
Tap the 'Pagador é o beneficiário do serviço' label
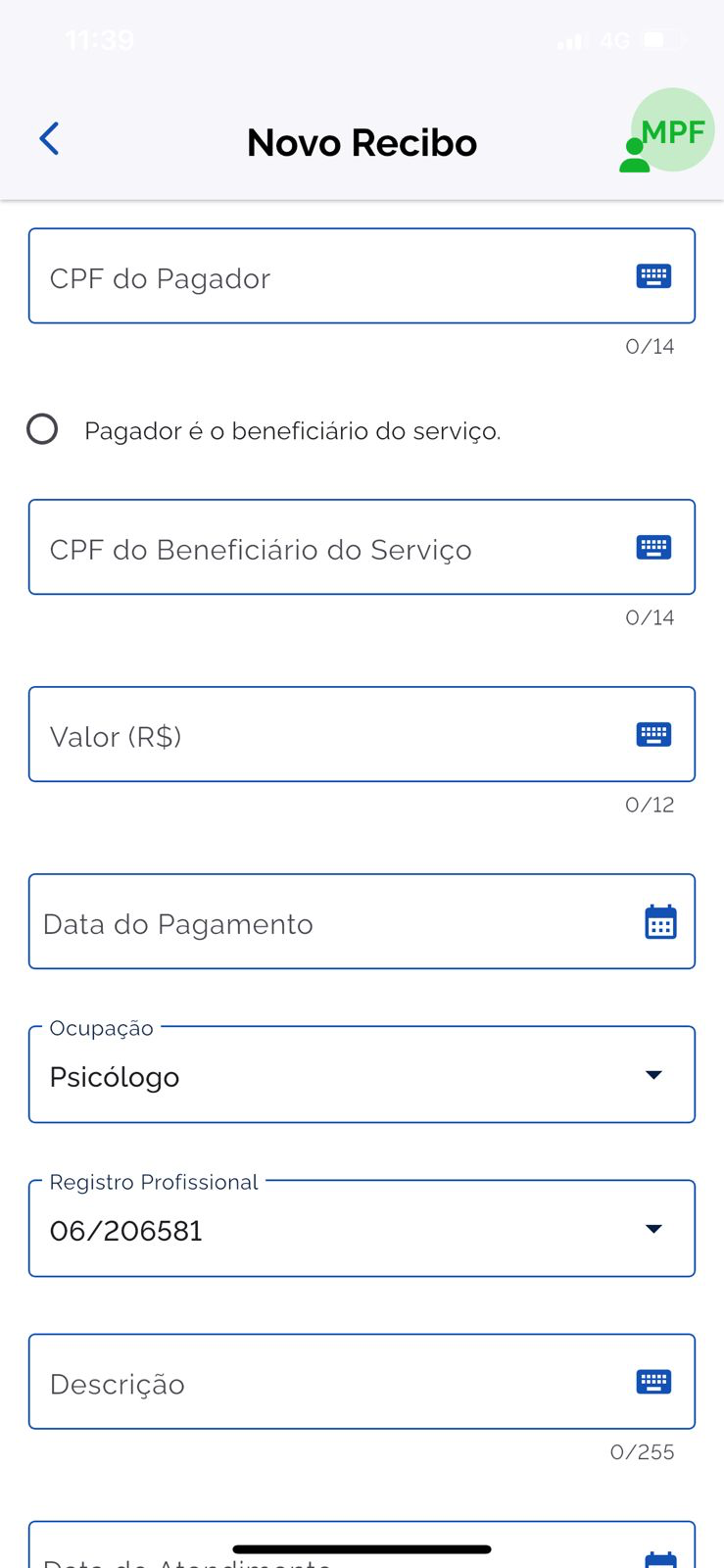coord(292,431)
